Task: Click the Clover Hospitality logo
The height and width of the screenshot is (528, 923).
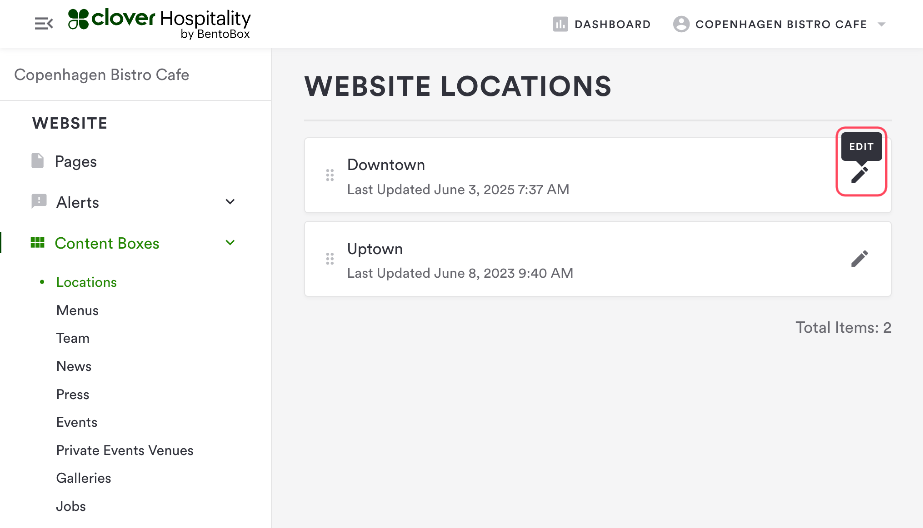Action: [159, 24]
